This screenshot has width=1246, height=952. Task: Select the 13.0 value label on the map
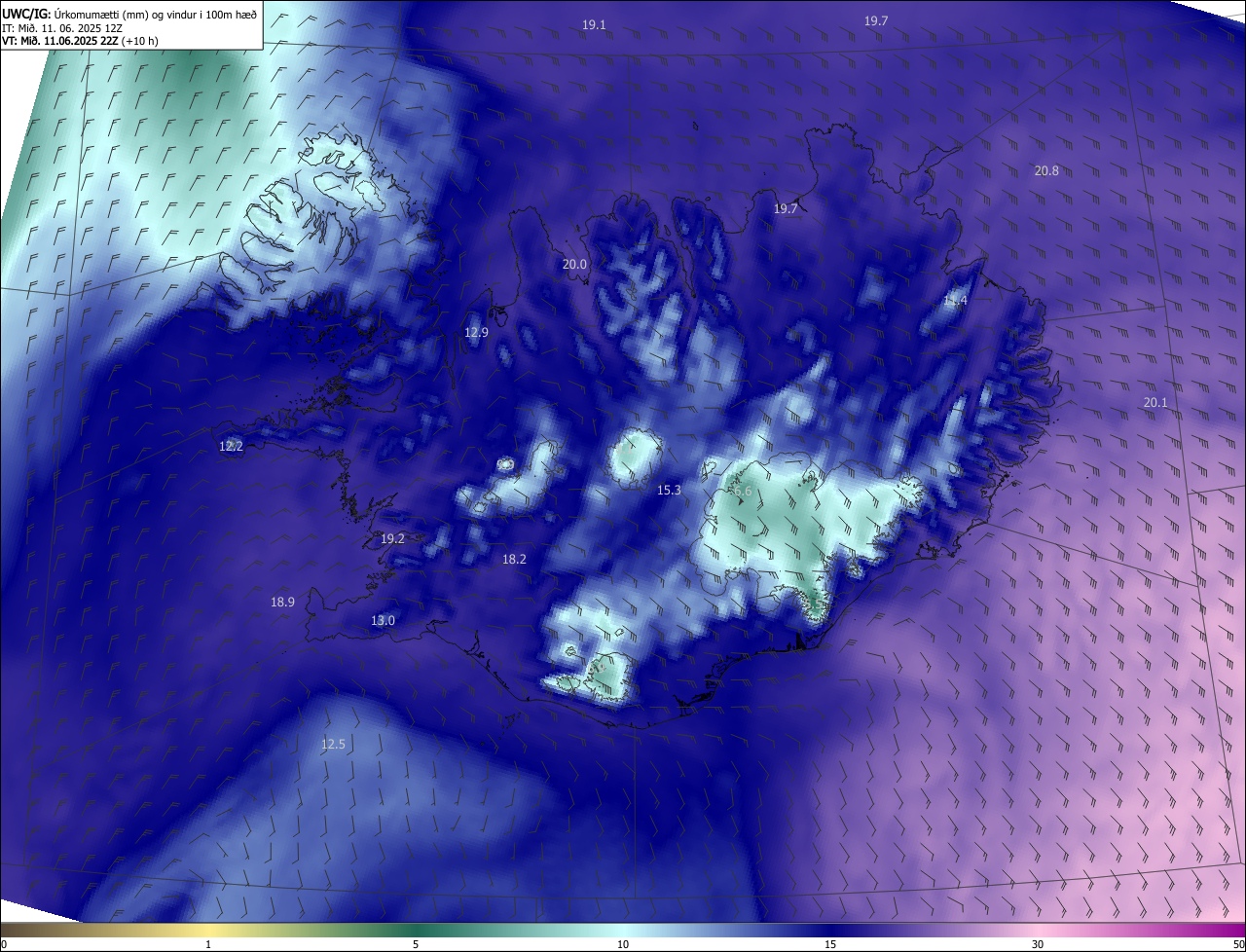(383, 621)
